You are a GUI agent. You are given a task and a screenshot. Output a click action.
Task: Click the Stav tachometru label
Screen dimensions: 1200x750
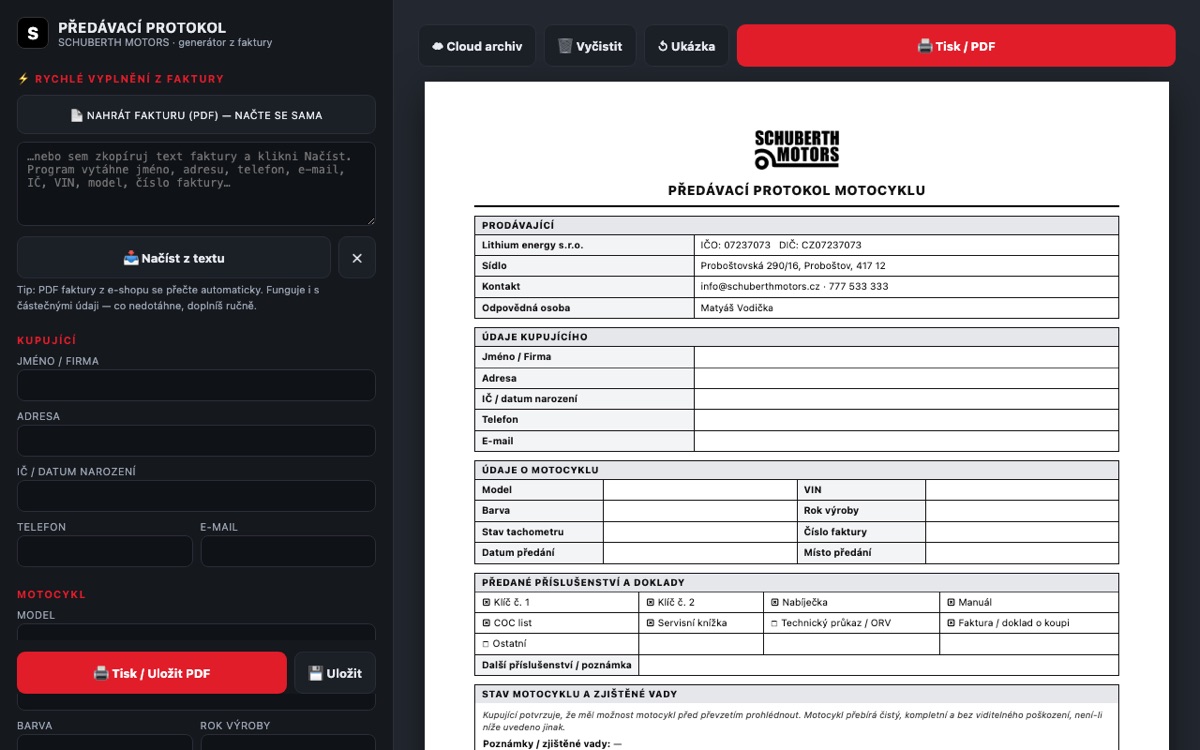[523, 532]
